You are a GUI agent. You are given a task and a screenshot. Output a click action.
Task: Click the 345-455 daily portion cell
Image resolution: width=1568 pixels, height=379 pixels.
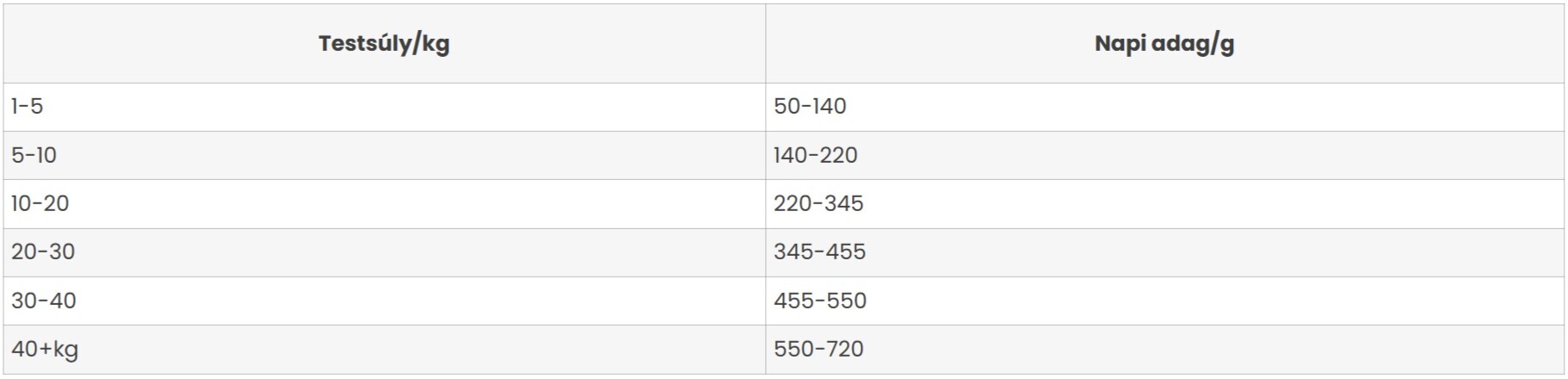click(x=1164, y=252)
